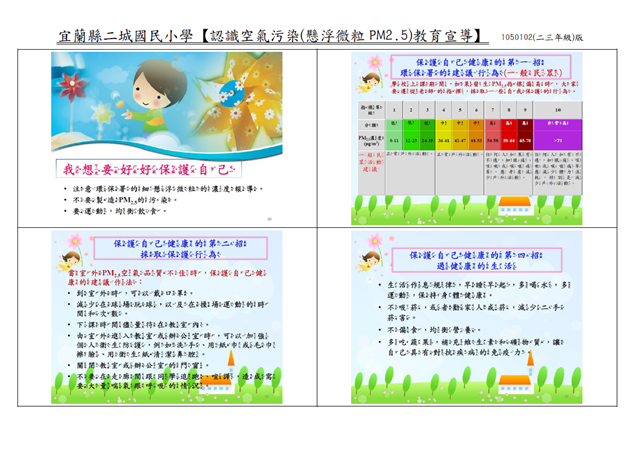The image size is (640, 453).
Task: Click the 42-47 concentration cell
Action: tap(460, 140)
